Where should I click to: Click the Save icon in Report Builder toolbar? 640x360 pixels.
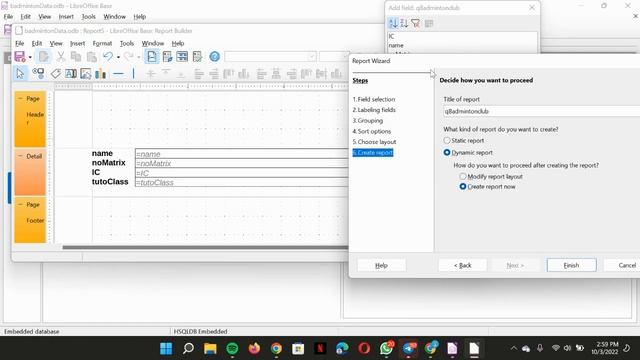coord(20,56)
